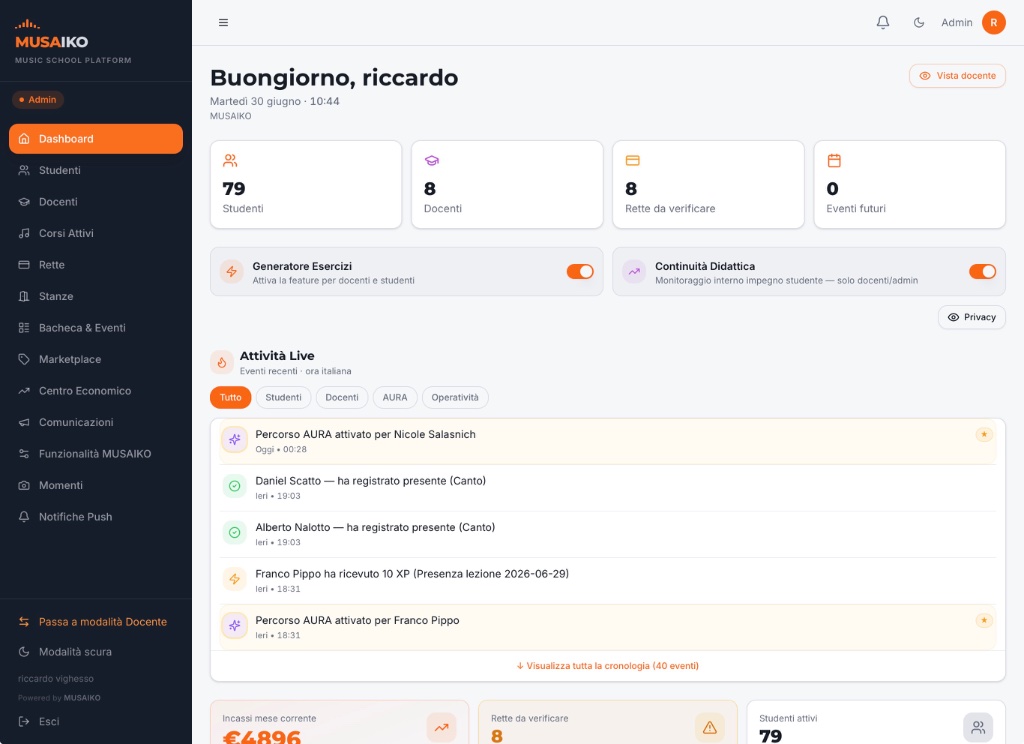The image size is (1024, 744).
Task: Open Corsi Attivi in sidebar
Action: (x=96, y=233)
